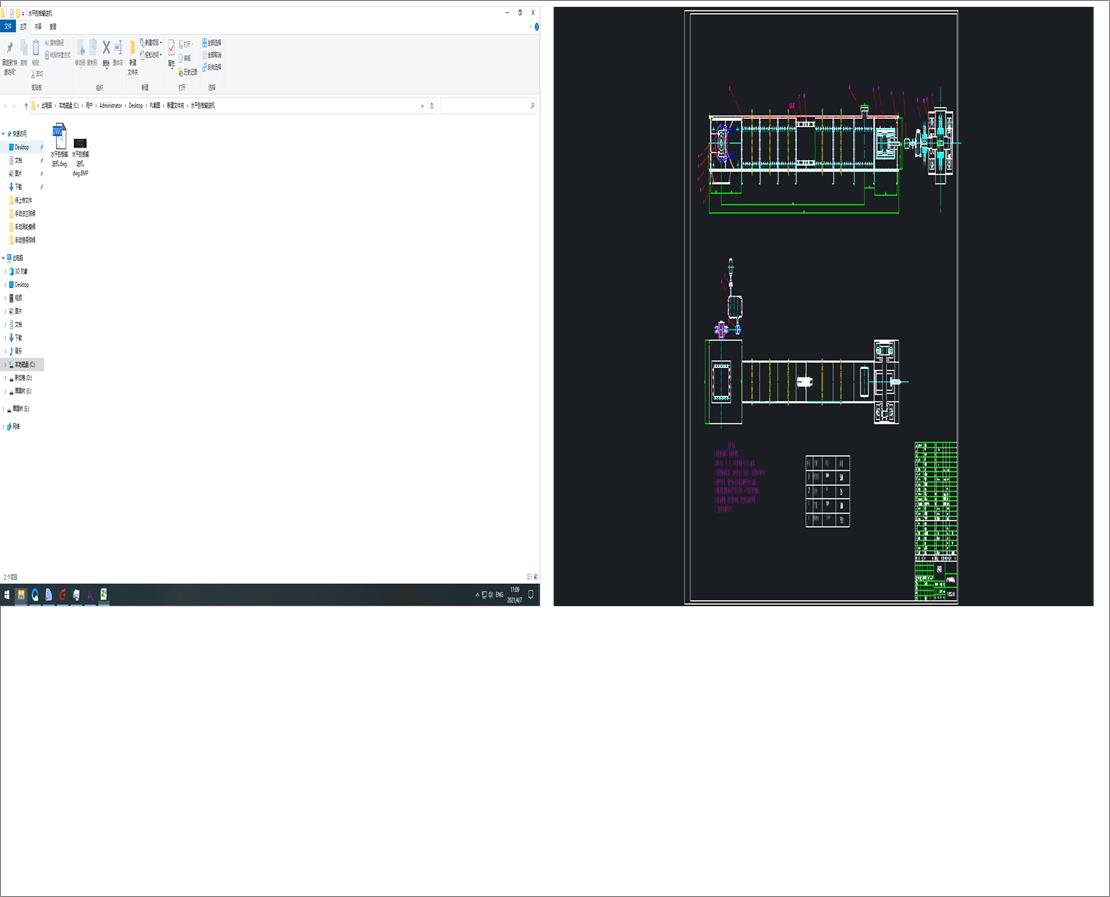Click the Edit item in the ribbon Open group

(185, 58)
